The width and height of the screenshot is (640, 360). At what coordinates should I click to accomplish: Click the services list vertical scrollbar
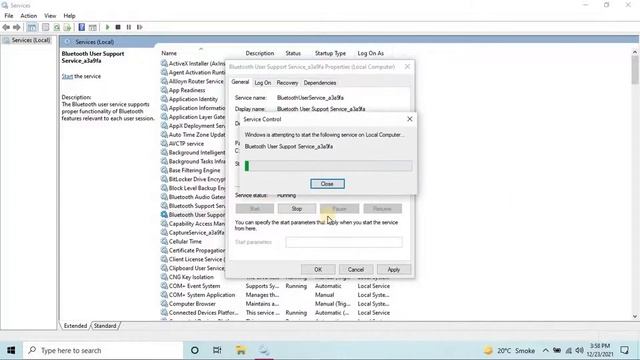pyautogui.click(x=635, y=184)
